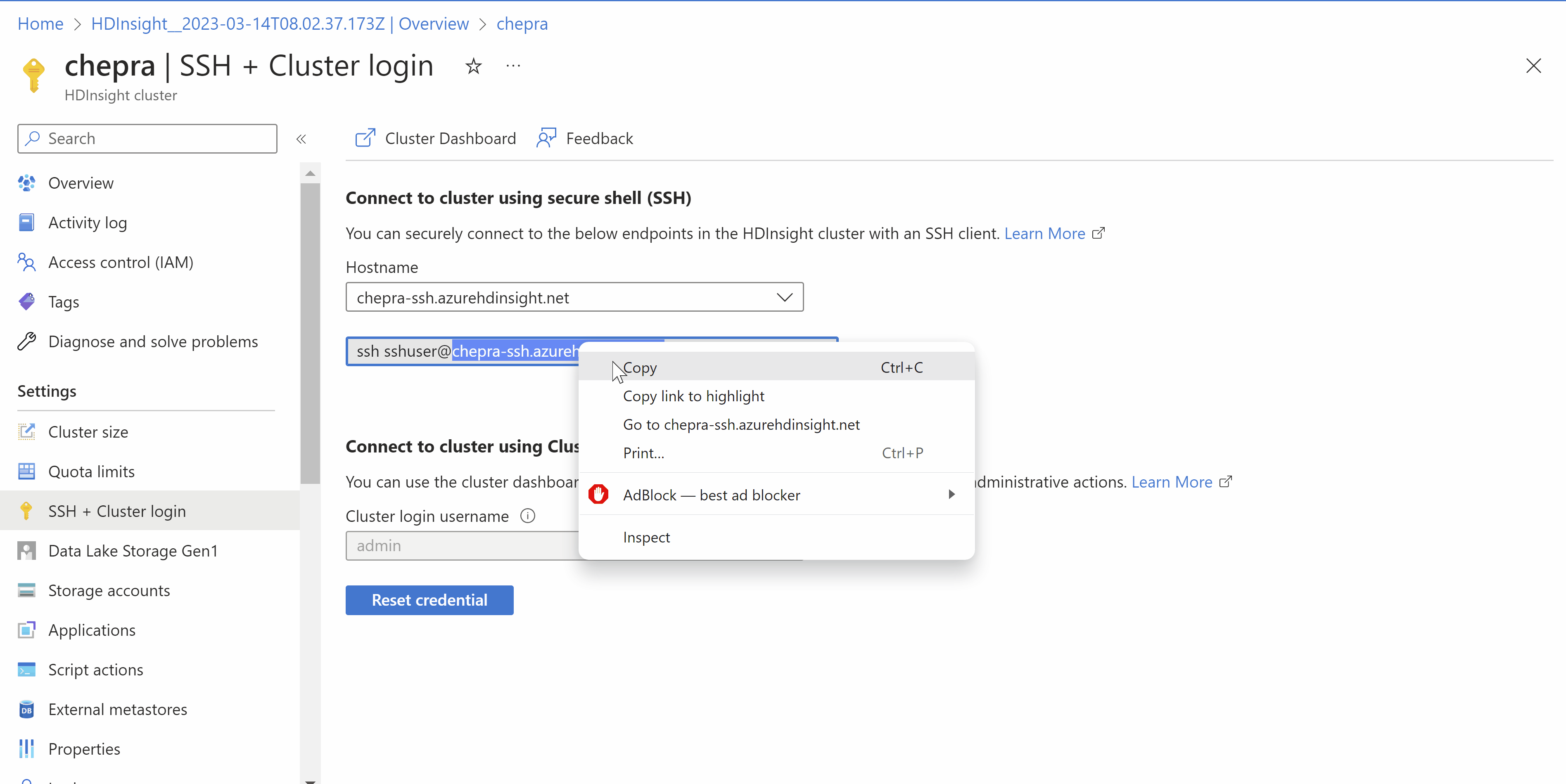Open Script actions in Settings
This screenshot has width=1566, height=784.
[95, 670]
